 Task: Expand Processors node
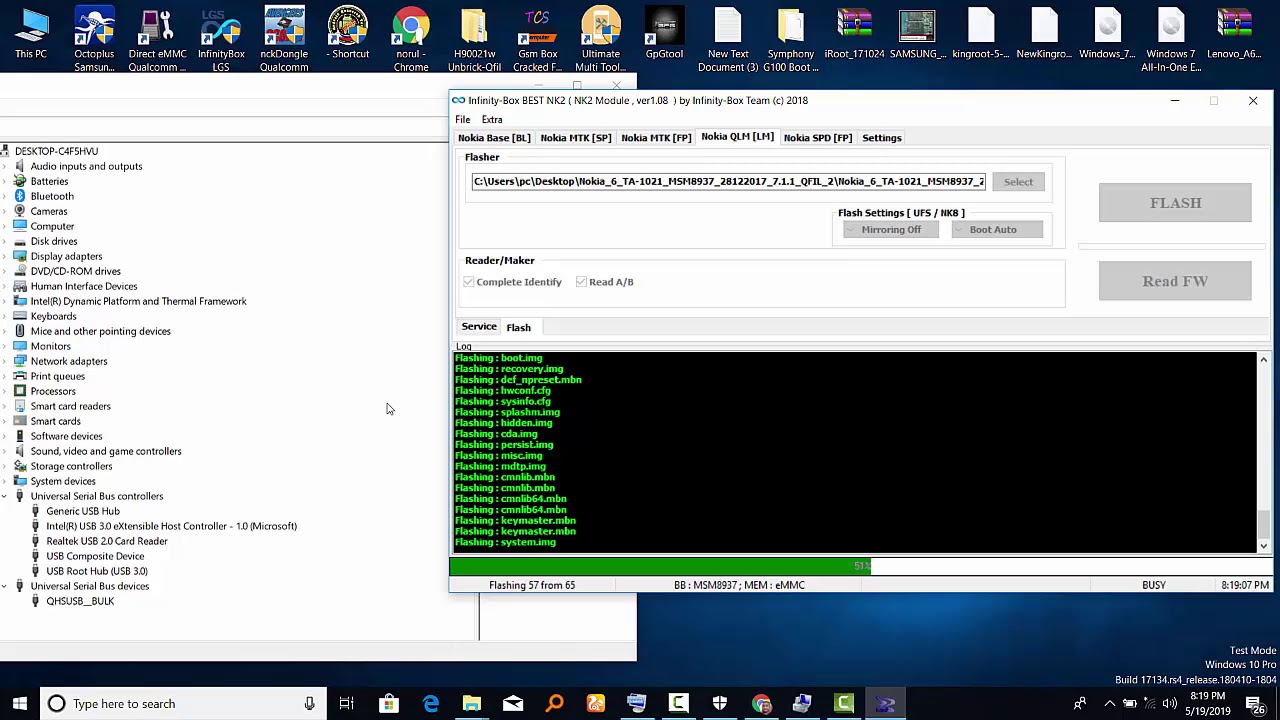(5, 391)
